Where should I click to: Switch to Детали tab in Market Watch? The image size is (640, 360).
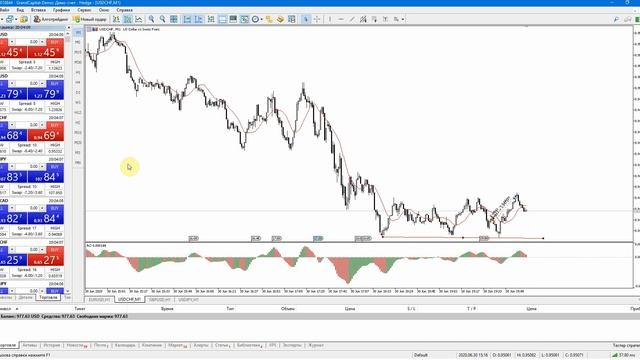[x=25, y=298]
